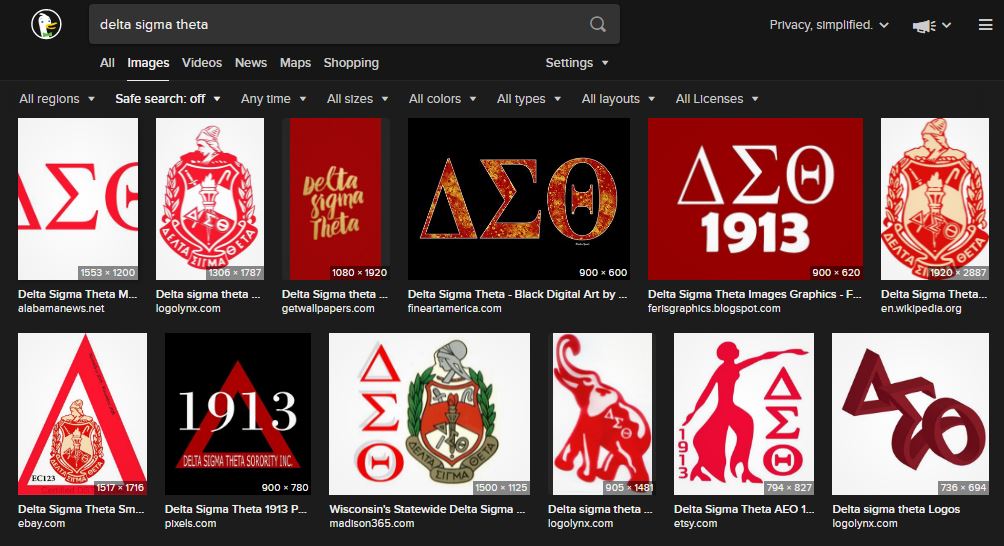Switch to the All results tab
Image resolution: width=1004 pixels, height=546 pixels.
[107, 63]
